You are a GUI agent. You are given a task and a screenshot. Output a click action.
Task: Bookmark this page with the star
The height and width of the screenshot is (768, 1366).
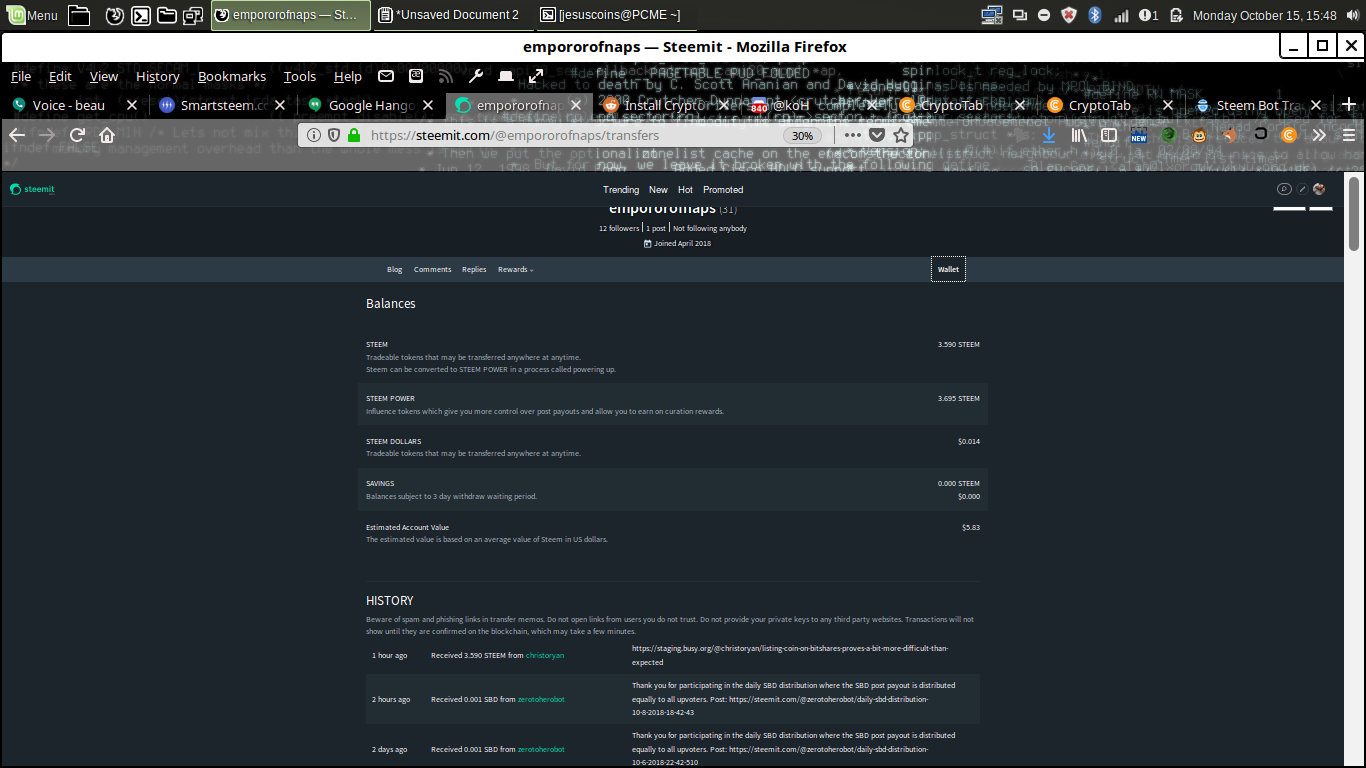point(901,135)
